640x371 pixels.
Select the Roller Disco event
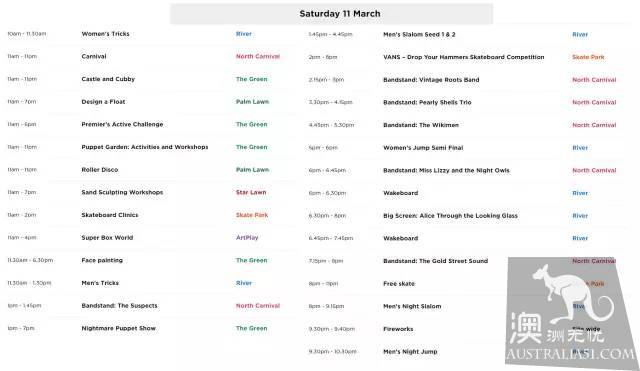tap(100, 170)
